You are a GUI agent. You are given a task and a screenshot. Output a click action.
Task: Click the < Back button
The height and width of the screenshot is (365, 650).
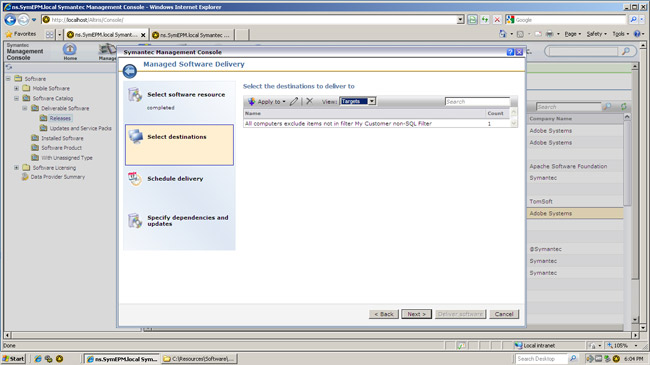384,314
